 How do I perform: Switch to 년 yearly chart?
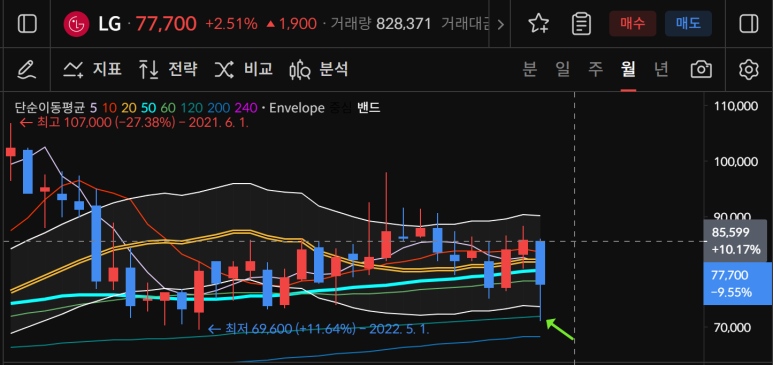coord(661,70)
